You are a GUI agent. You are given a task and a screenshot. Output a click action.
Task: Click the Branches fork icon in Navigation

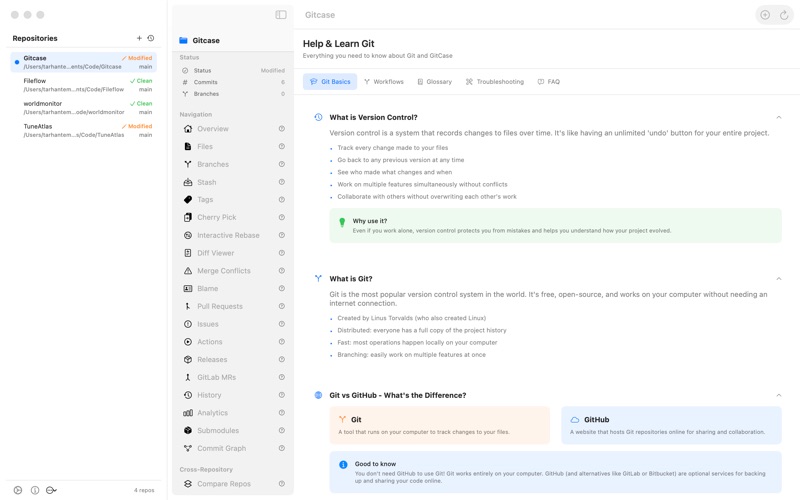pyautogui.click(x=188, y=164)
